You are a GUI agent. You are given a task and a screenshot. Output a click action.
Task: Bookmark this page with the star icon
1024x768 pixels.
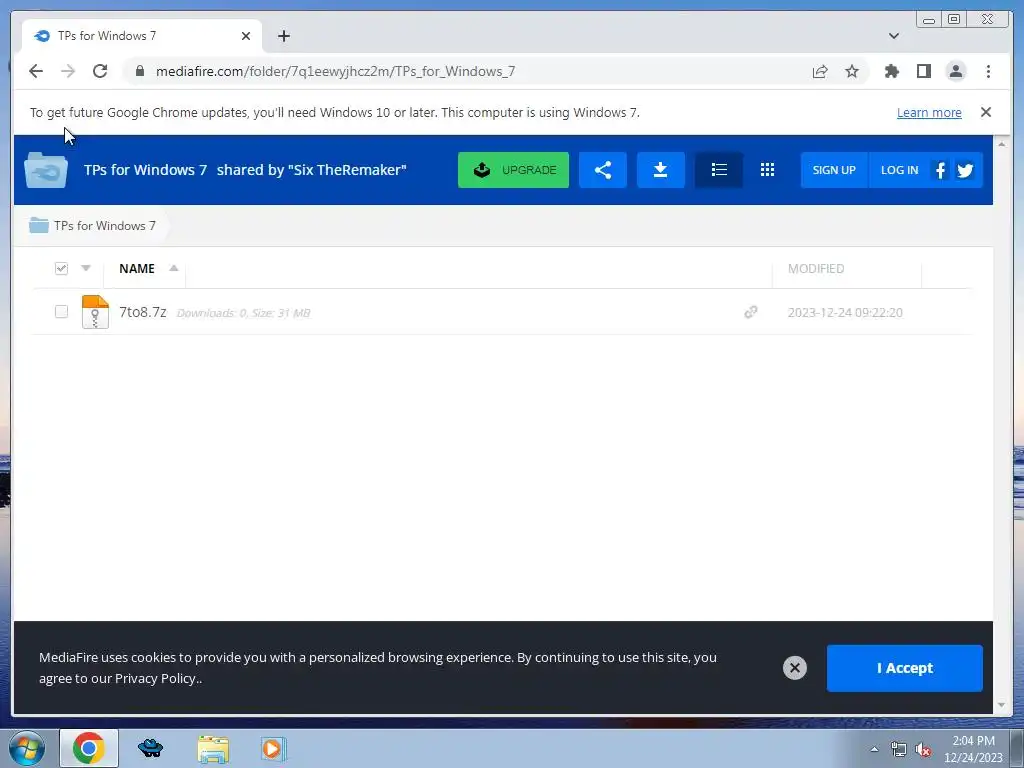click(x=852, y=71)
